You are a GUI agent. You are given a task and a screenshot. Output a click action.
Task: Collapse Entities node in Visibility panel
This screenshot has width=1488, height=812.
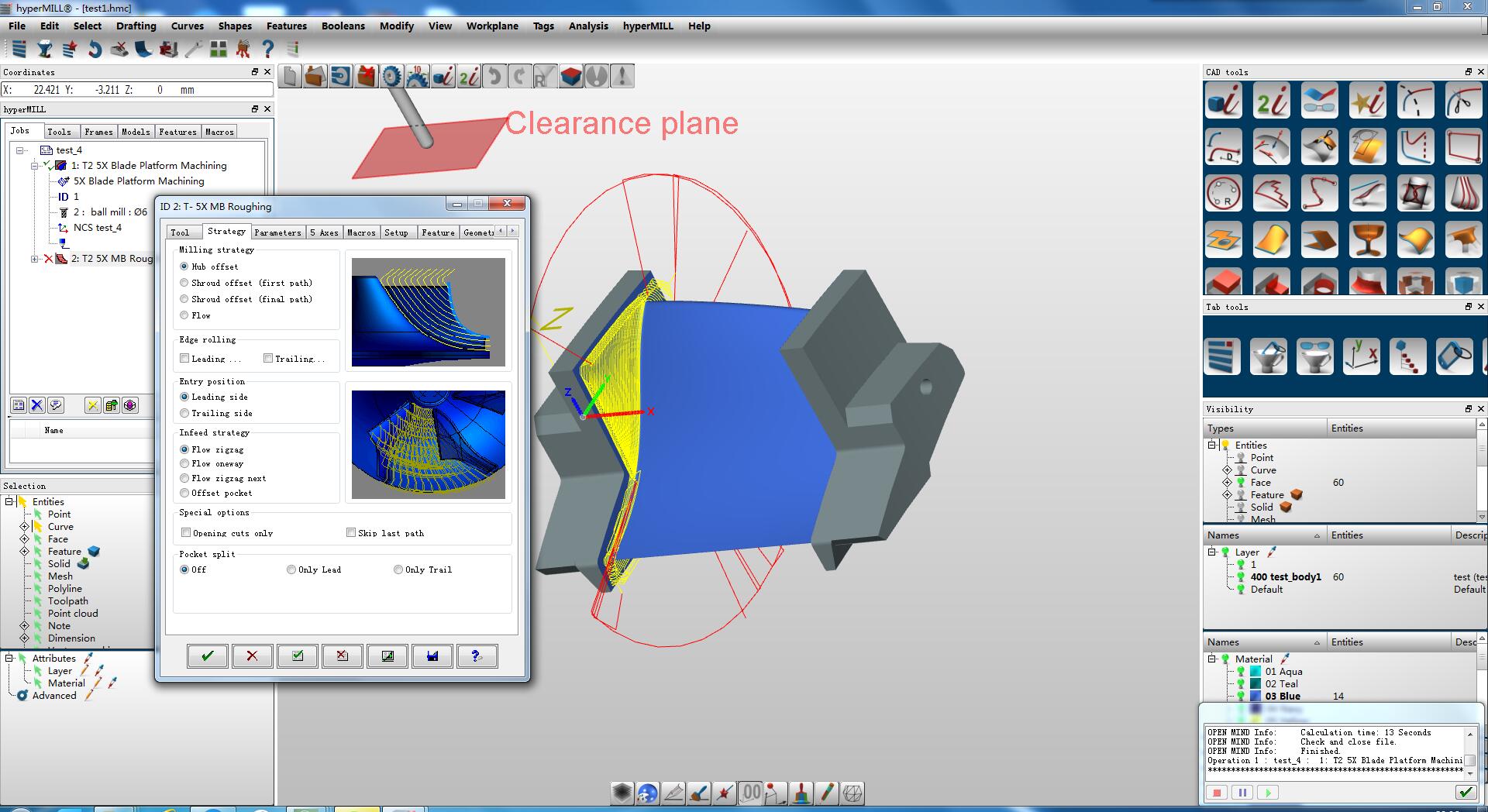1211,445
